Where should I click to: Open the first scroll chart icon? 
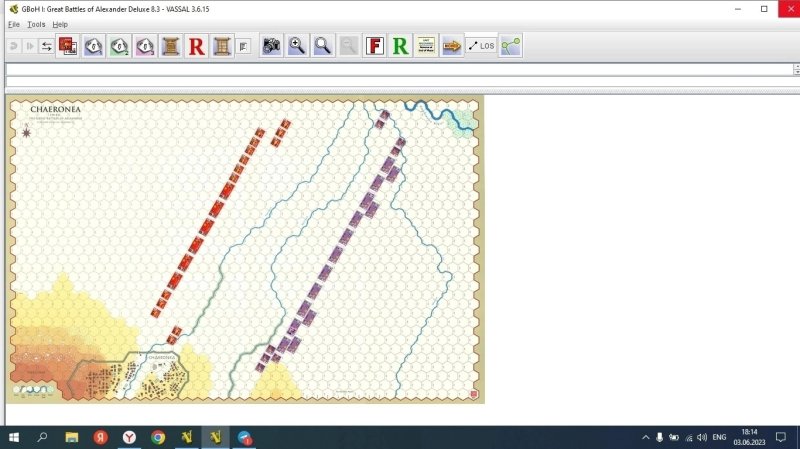170,46
